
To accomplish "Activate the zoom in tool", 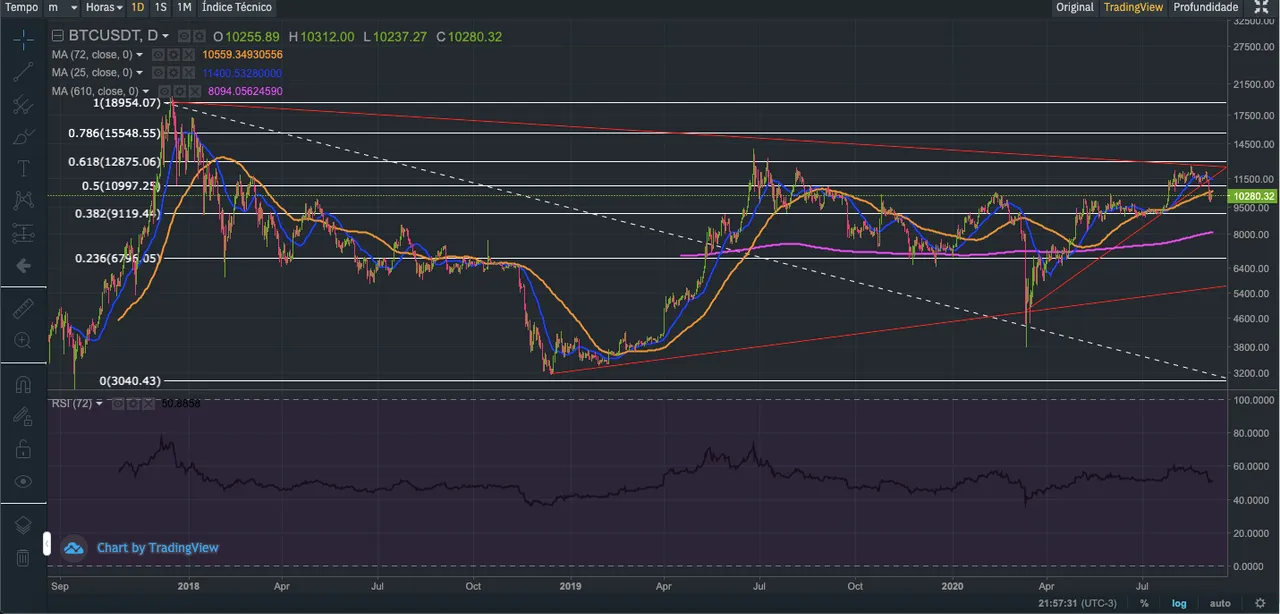I will point(23,341).
